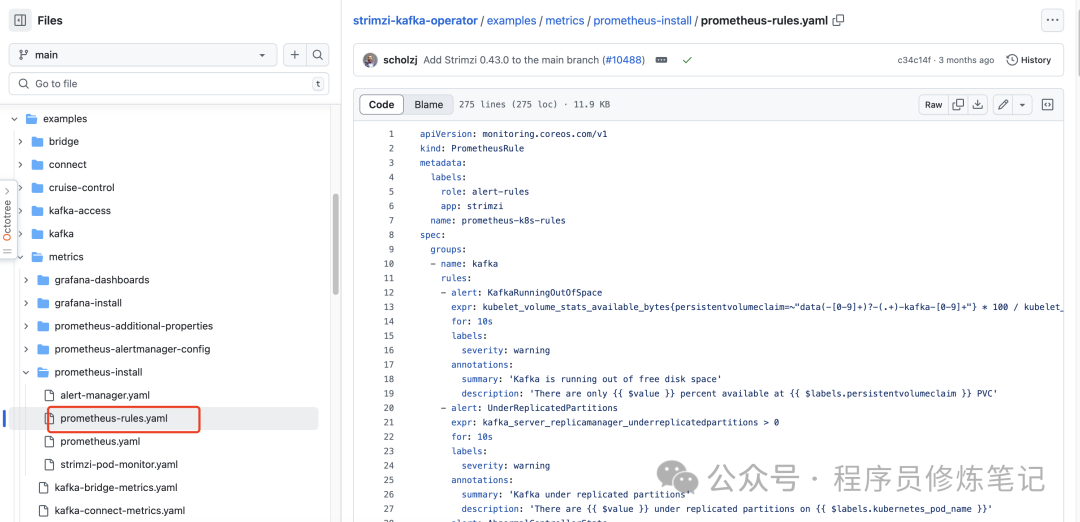Expand the connect folder chevron
This screenshot has height=522, width=1080.
pyautogui.click(x=20, y=165)
